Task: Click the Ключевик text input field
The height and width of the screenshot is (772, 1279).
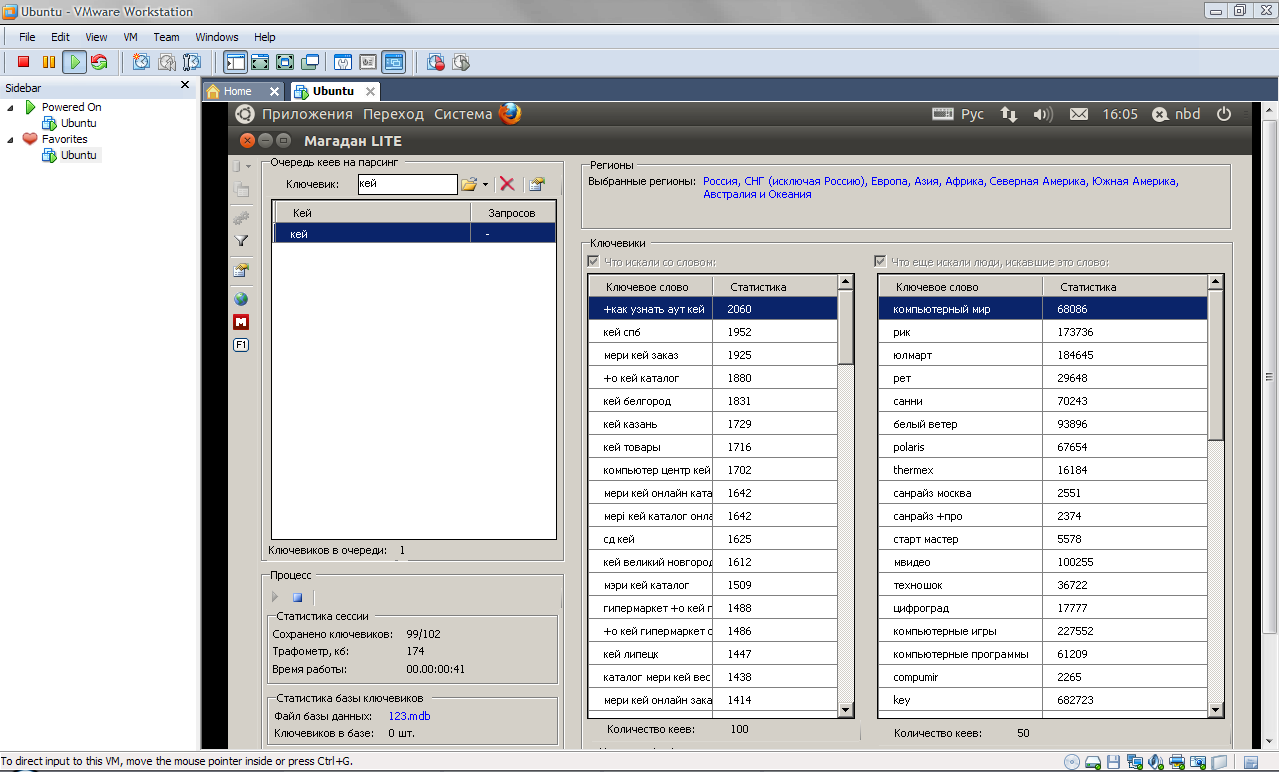Action: (406, 184)
